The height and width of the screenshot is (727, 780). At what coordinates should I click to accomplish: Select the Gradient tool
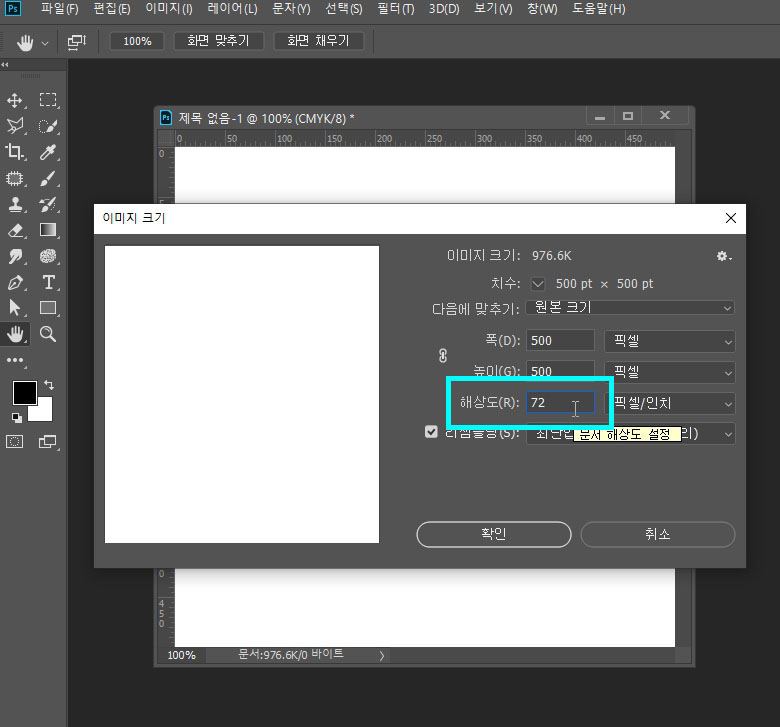pyautogui.click(x=48, y=230)
